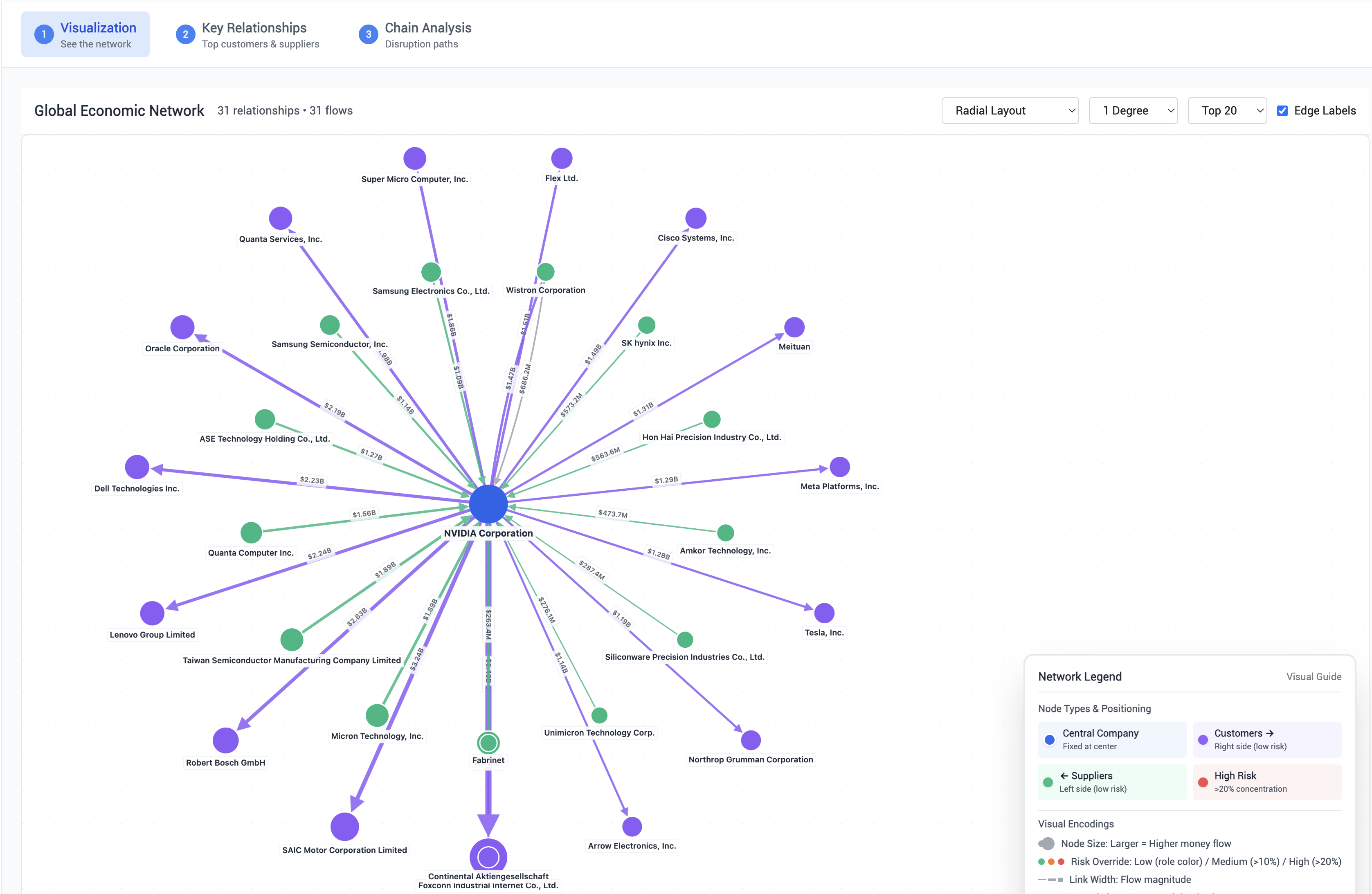
Task: Click the Visual Guide link
Action: [1314, 676]
